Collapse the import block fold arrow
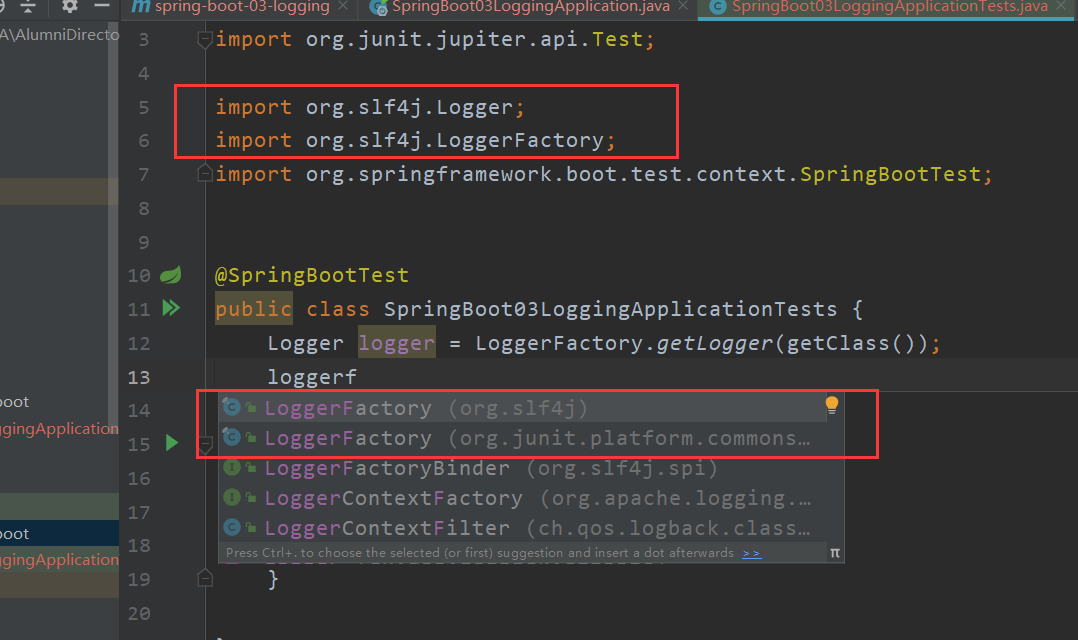Screen dimensions: 1078x640 point(205,36)
